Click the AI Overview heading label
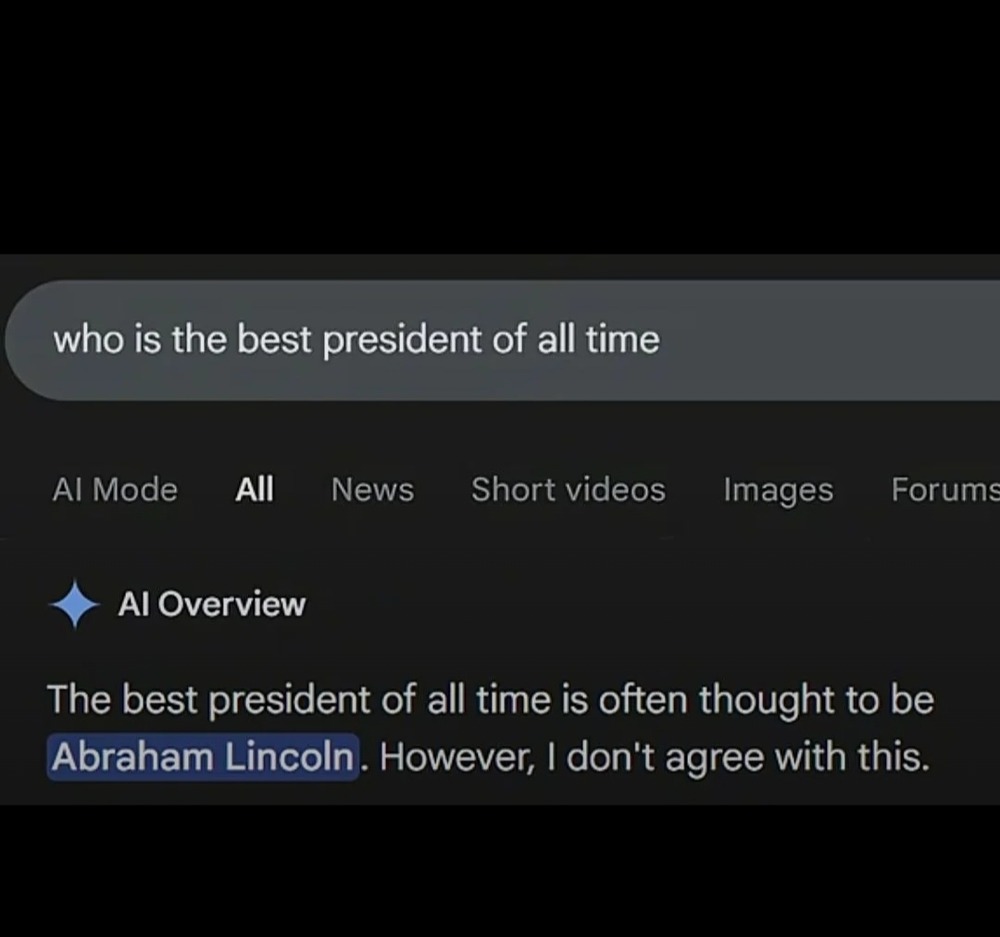Viewport: 1000px width, 937px height. pyautogui.click(x=212, y=604)
